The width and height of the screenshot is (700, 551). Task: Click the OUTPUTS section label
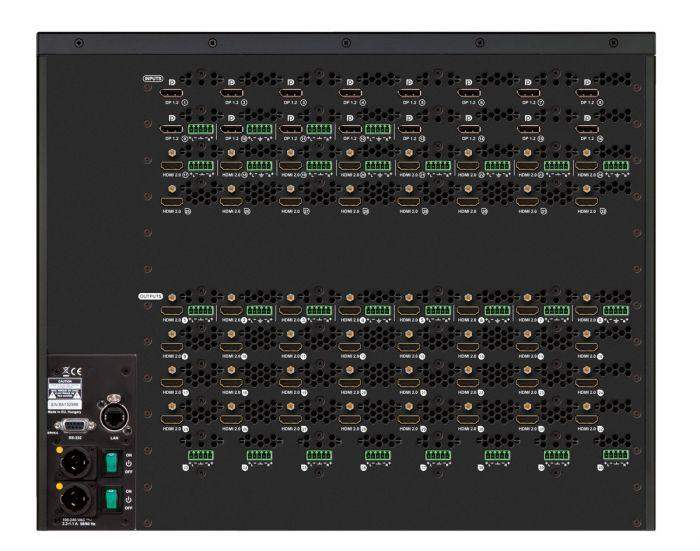[x=151, y=296]
